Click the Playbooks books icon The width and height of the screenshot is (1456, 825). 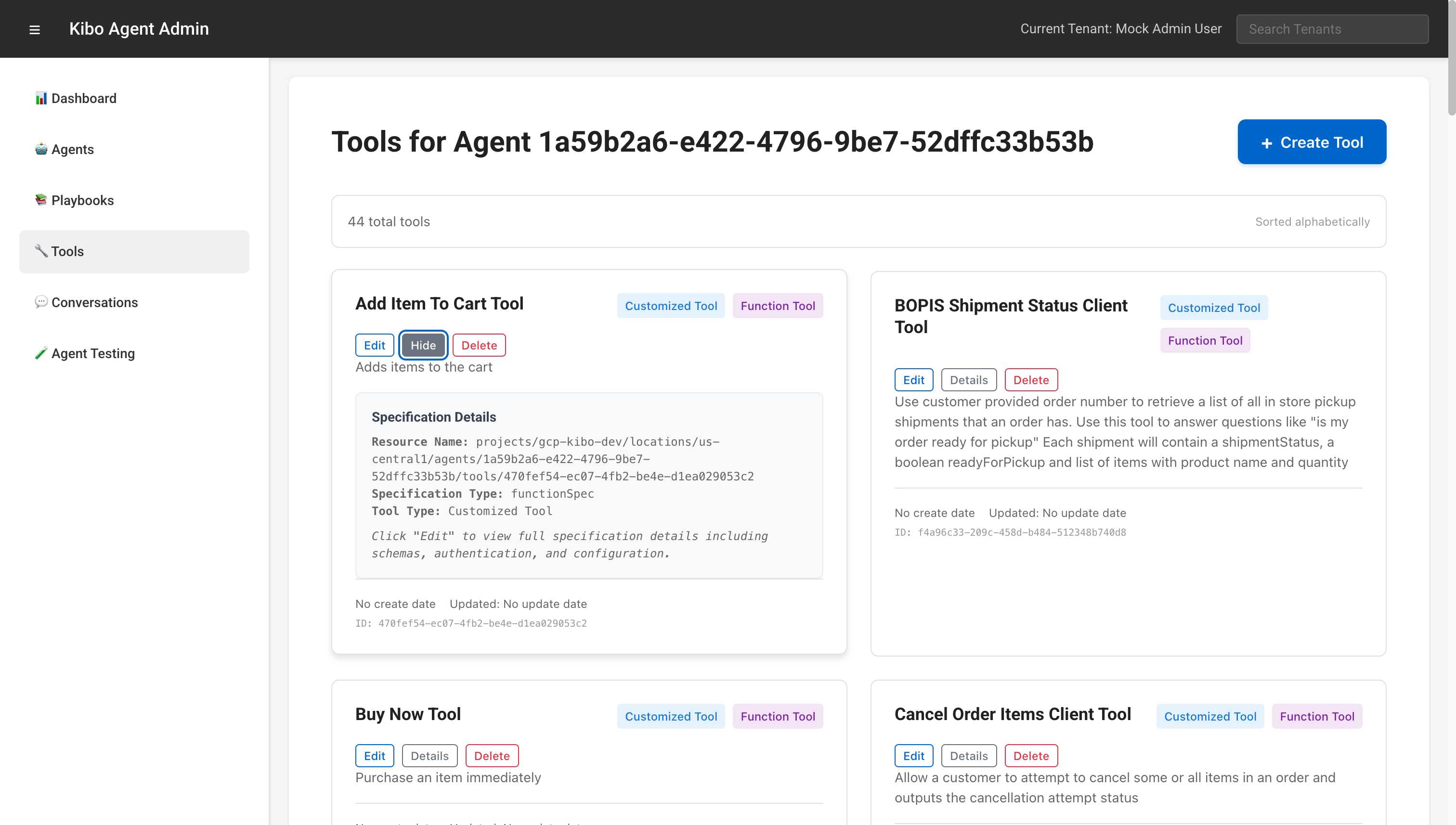[41, 200]
